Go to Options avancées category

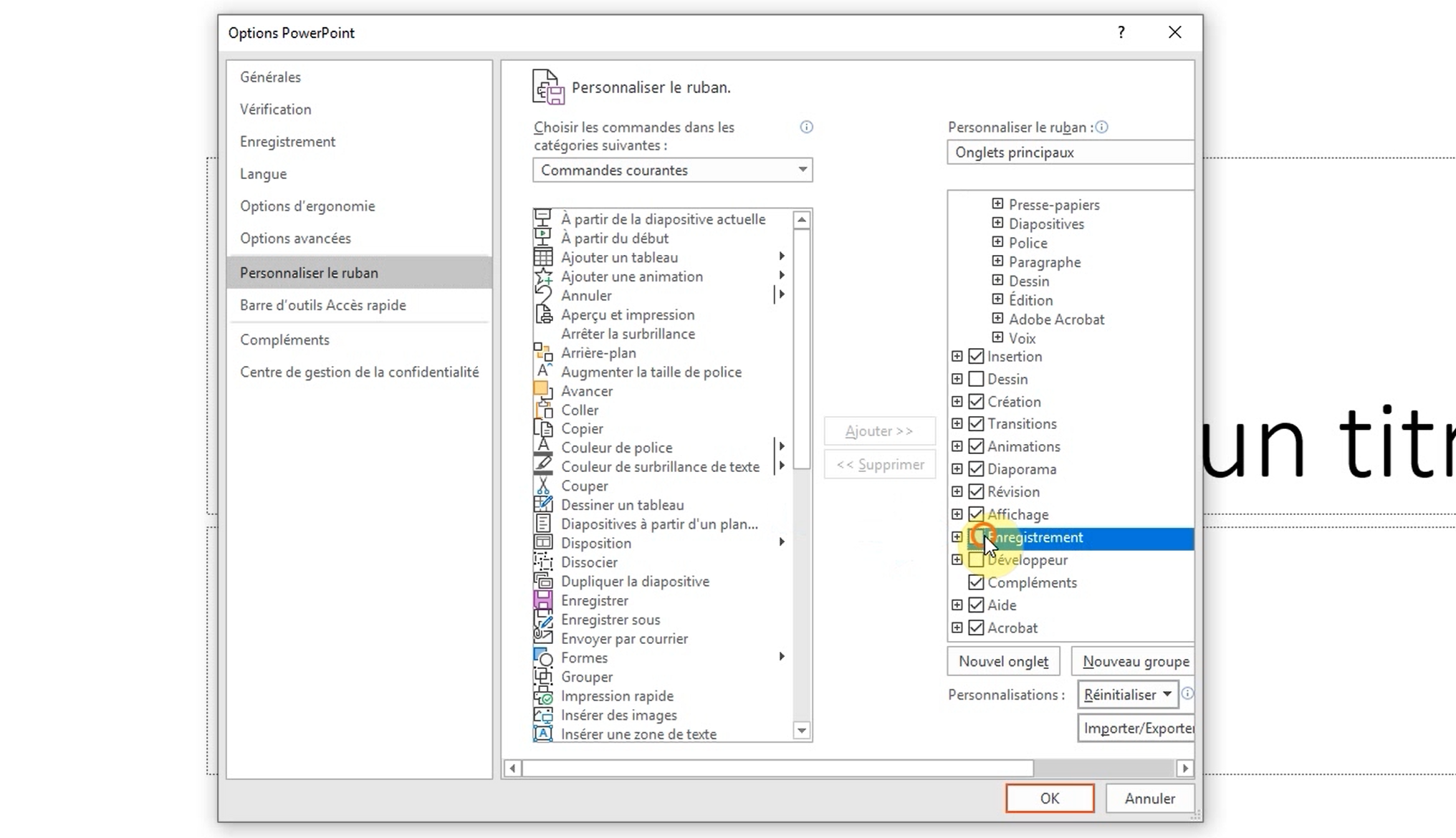point(359,238)
